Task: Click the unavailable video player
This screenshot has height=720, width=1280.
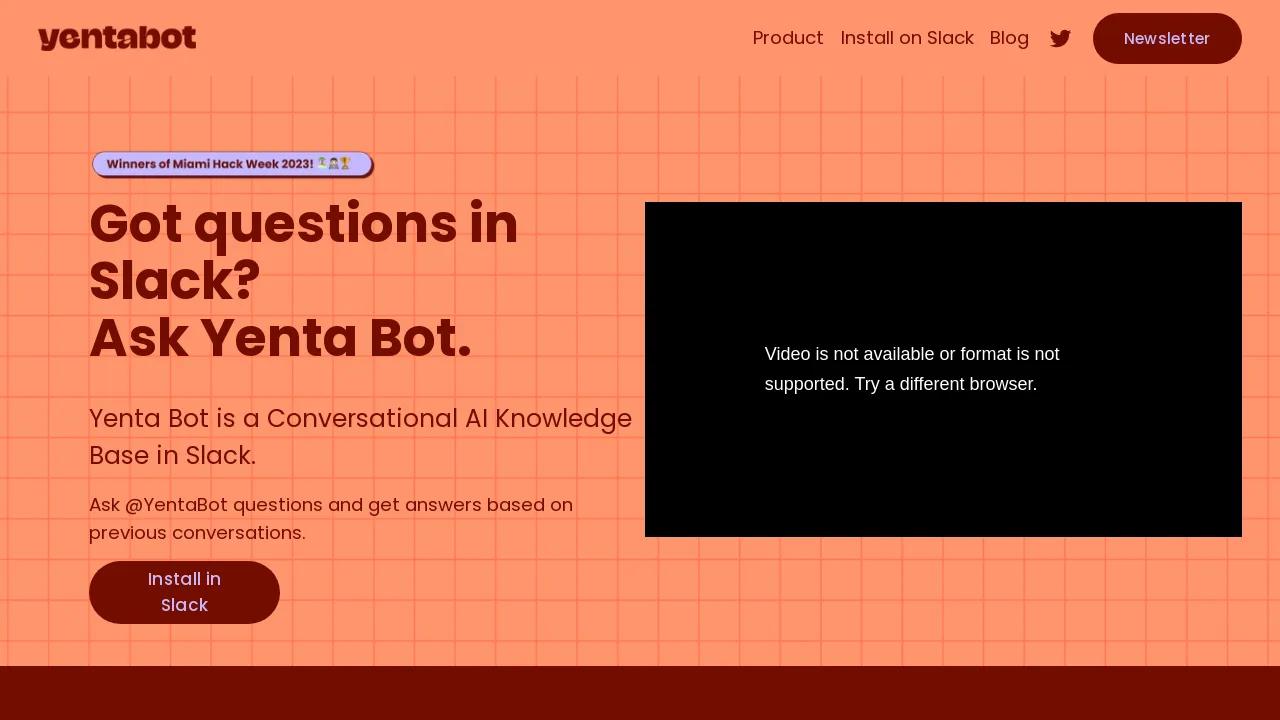Action: coord(943,369)
